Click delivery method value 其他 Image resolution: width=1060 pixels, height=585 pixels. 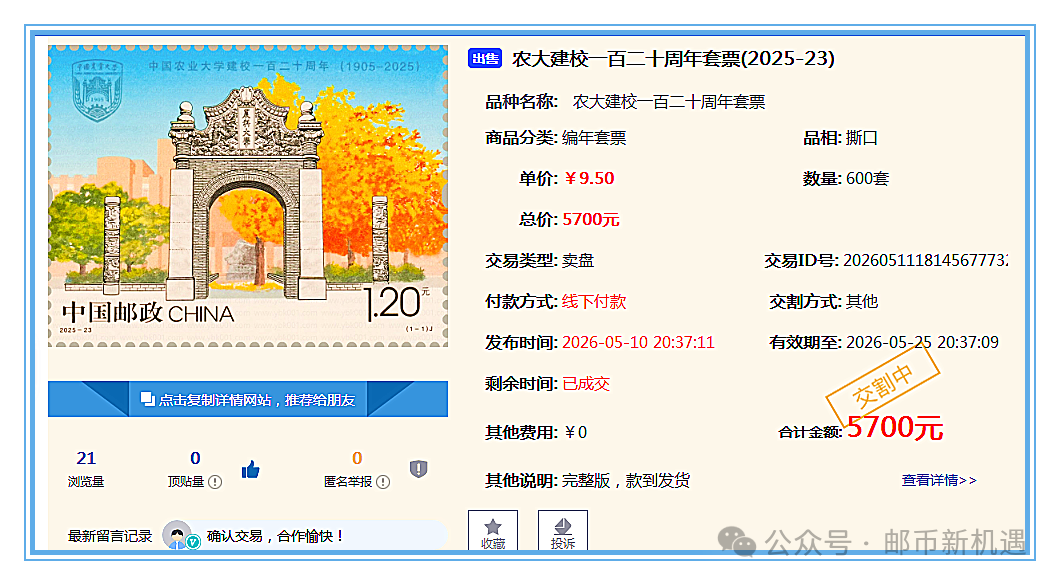862,302
